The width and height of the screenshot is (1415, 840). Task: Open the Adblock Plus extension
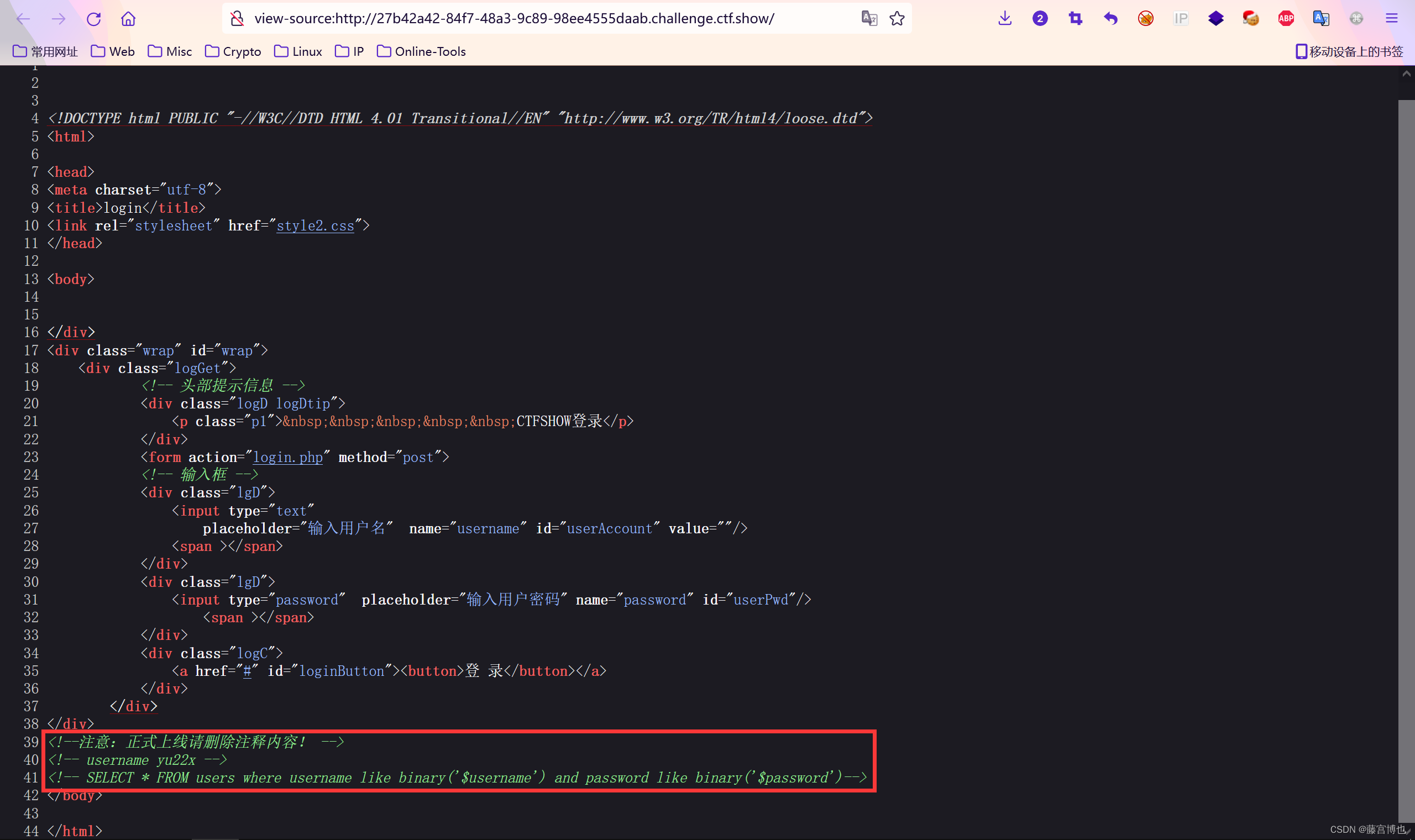(1286, 19)
